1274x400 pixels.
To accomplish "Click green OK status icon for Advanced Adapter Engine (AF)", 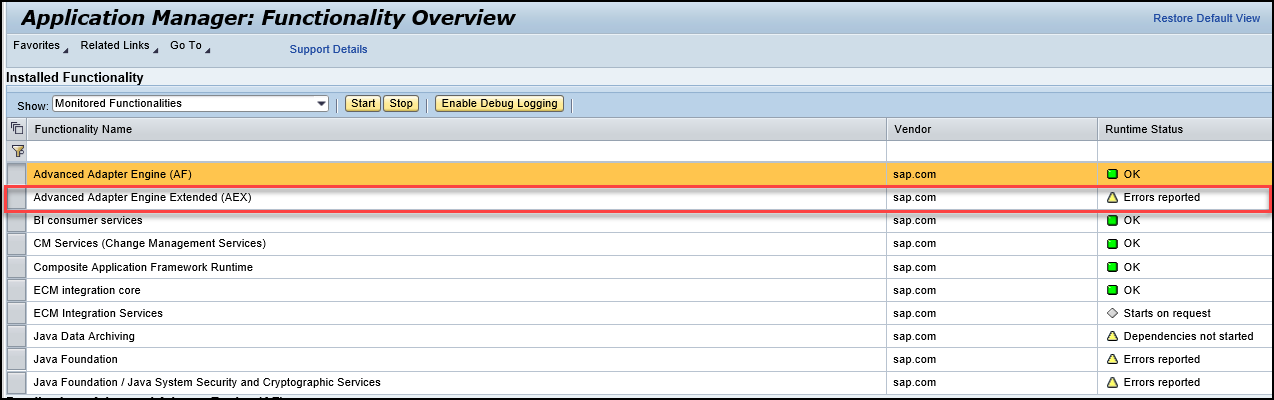I will click(1112, 174).
